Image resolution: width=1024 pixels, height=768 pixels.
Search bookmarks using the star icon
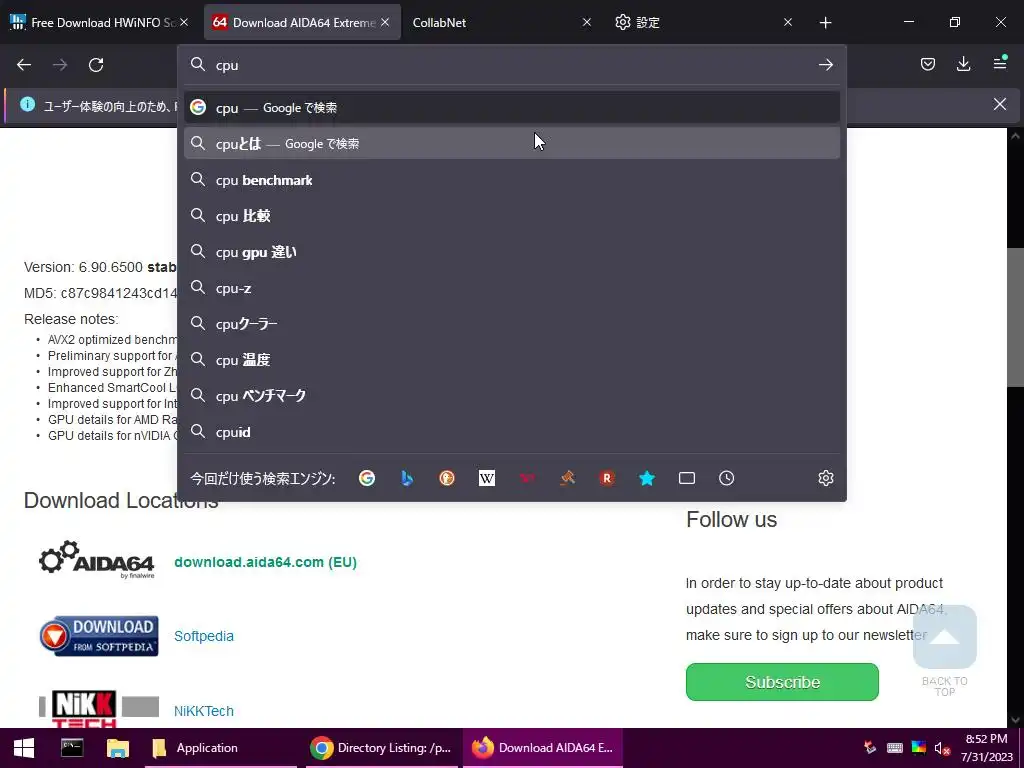coord(647,478)
